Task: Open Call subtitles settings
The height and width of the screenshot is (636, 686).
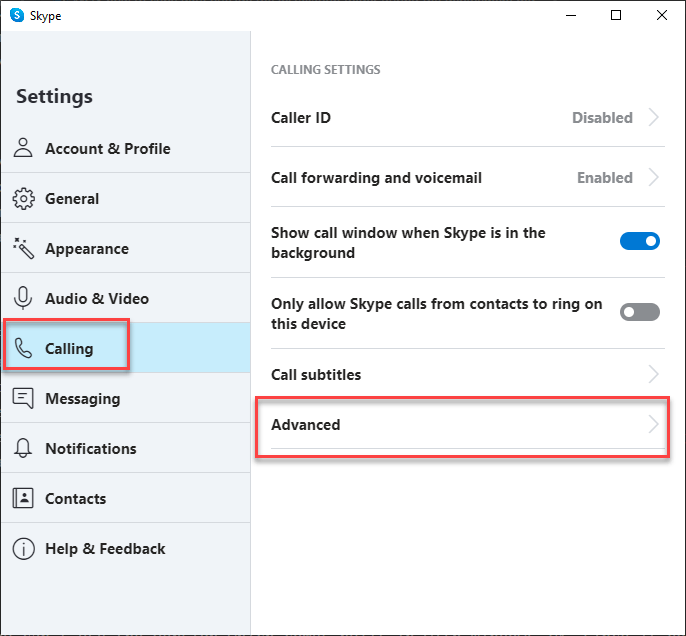Action: [x=316, y=375]
